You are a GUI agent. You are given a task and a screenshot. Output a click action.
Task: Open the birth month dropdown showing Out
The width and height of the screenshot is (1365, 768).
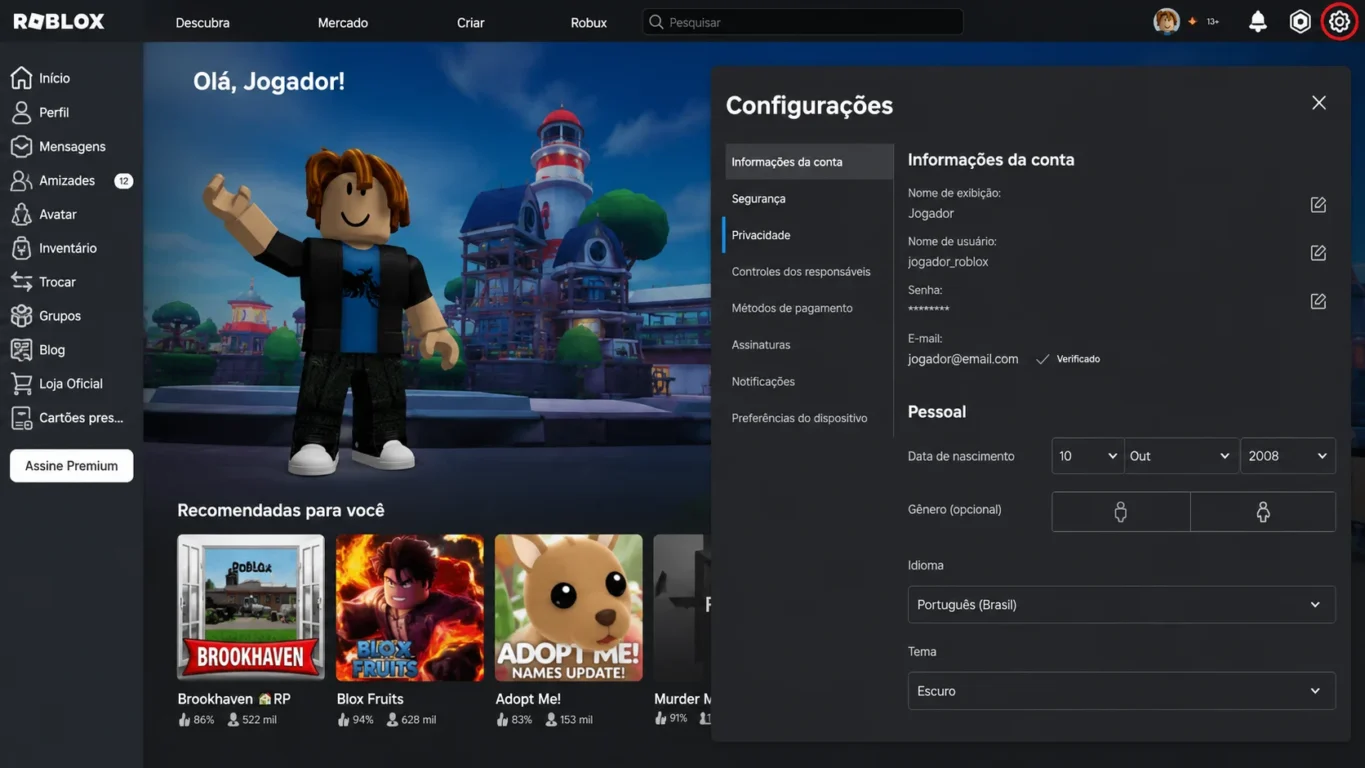[1180, 456]
